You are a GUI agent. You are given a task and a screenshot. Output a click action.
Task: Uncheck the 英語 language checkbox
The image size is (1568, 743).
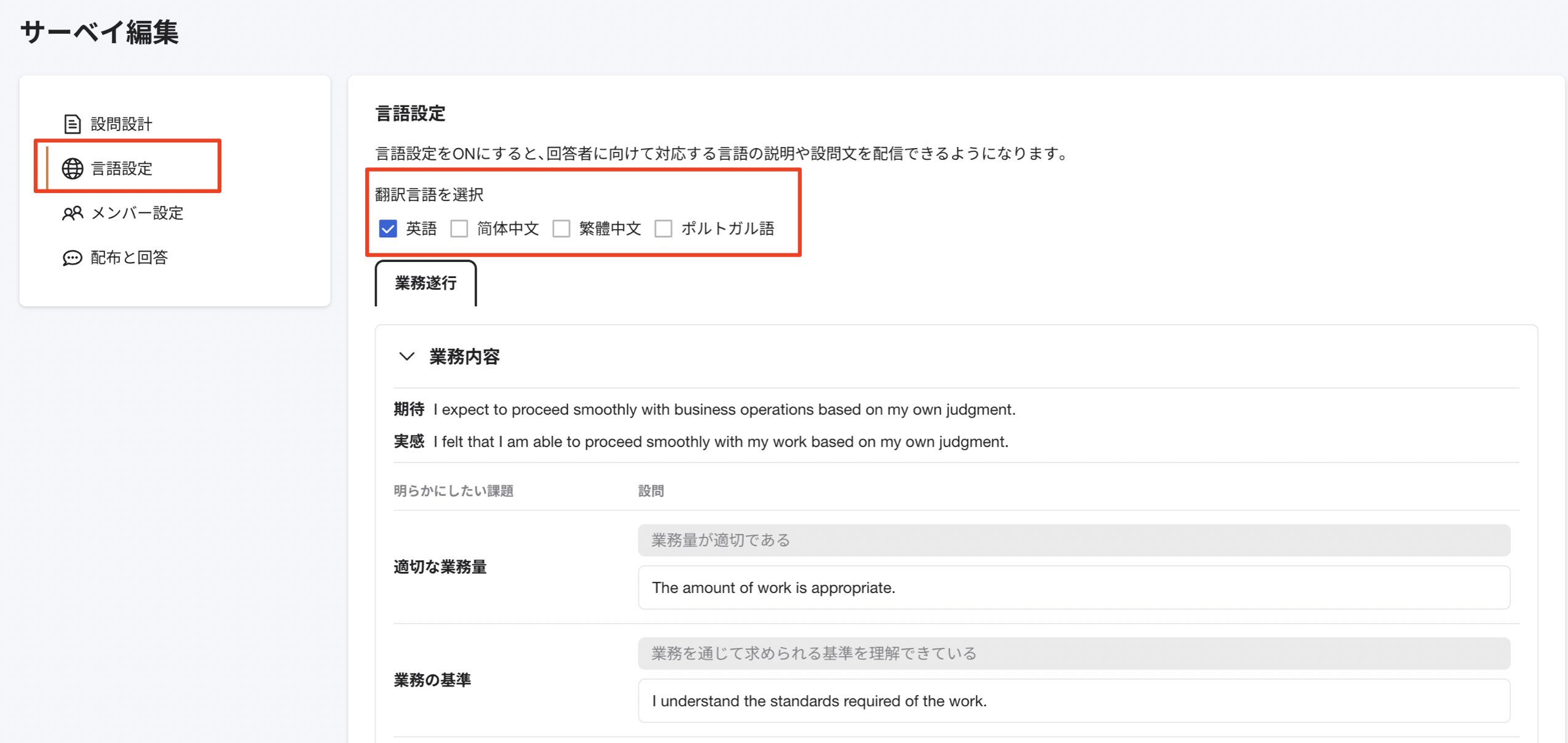(388, 229)
